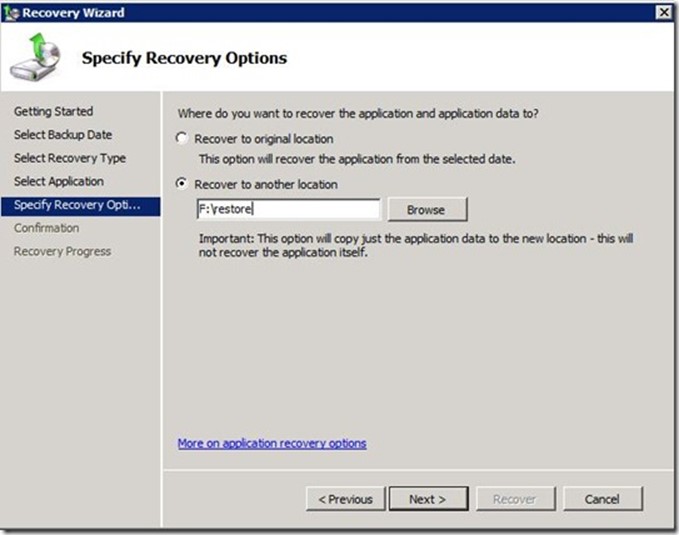Select the Recover to original location option
The image size is (679, 535).
pyautogui.click(x=181, y=139)
